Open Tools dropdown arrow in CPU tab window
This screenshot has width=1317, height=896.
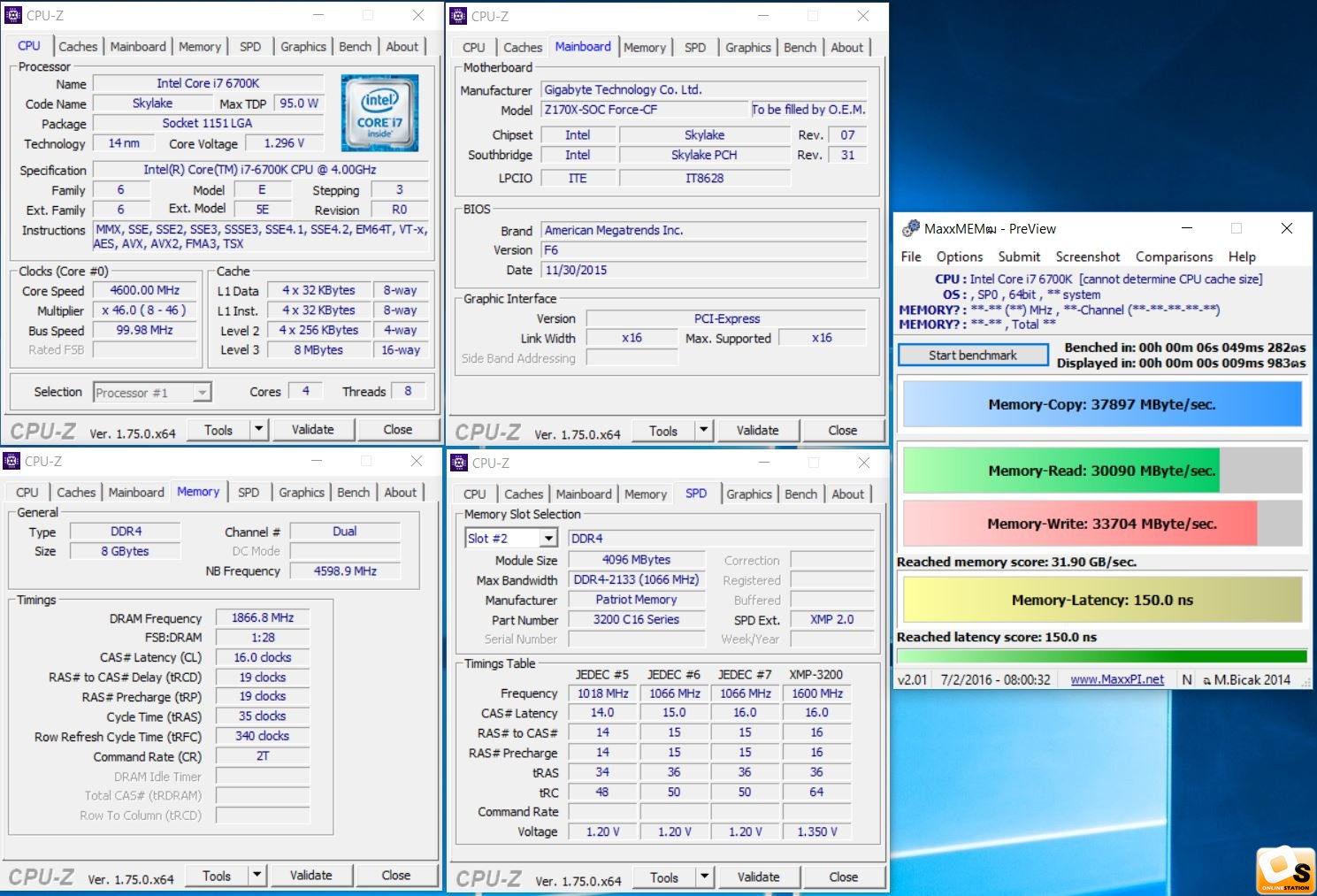258,430
